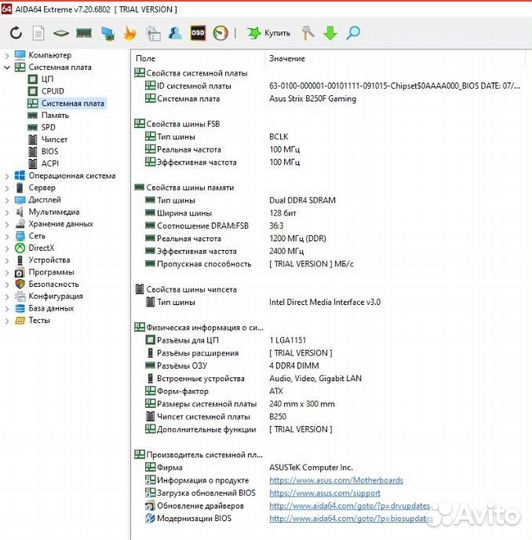Expand the Компьютер tree node

[x=7, y=55]
